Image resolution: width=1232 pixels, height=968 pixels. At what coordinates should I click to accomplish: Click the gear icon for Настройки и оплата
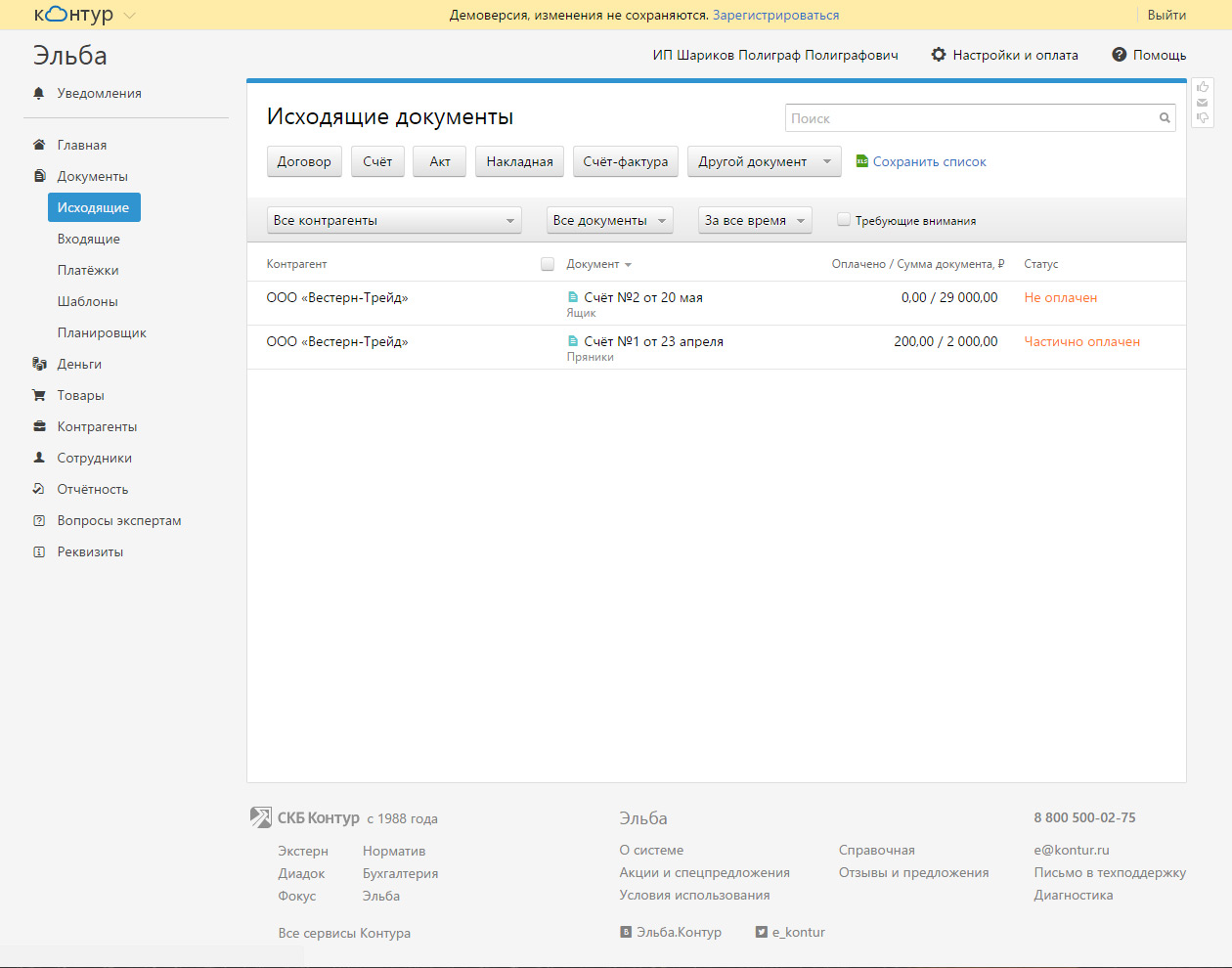[x=939, y=55]
